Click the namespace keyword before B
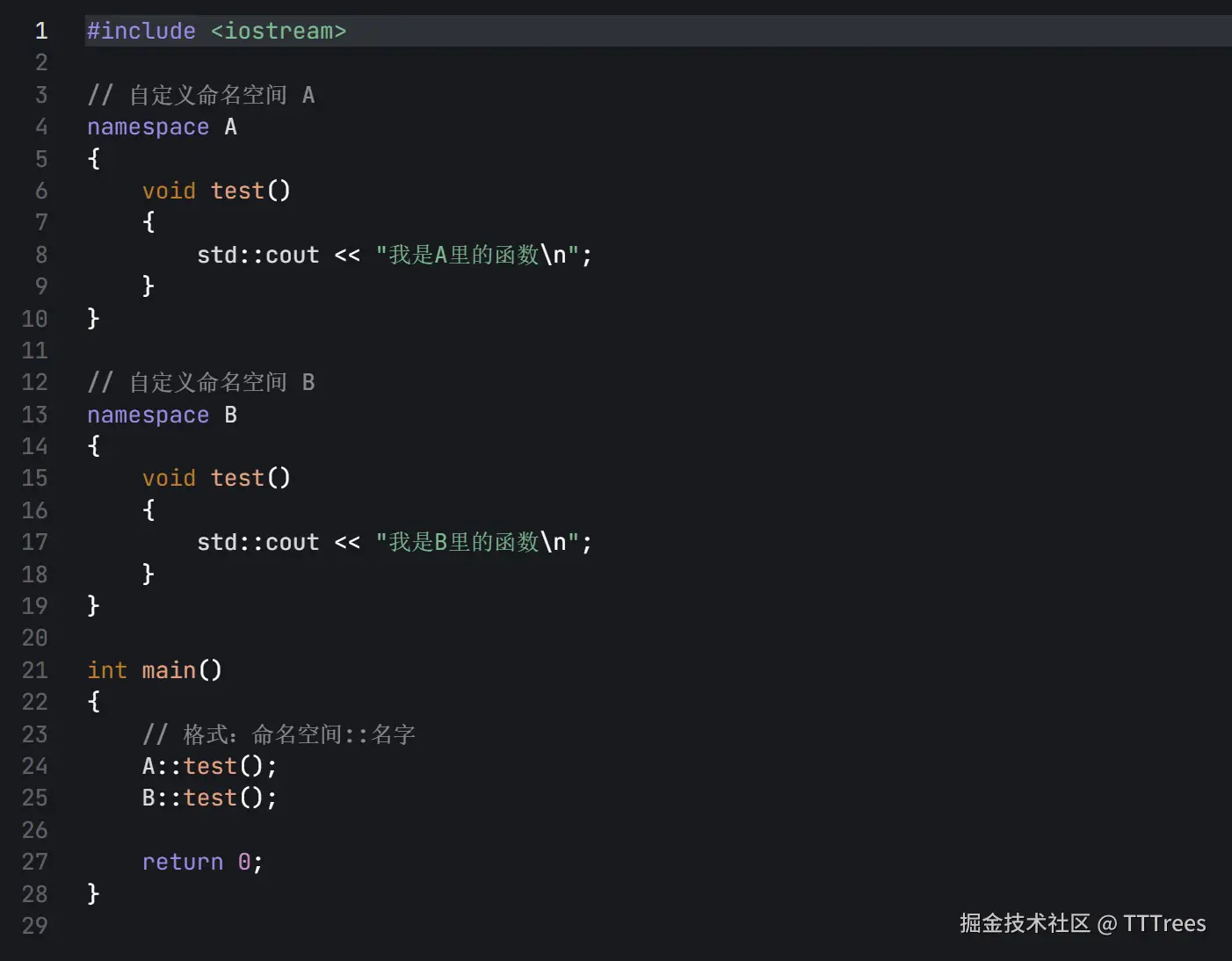The width and height of the screenshot is (1232, 961). pyautogui.click(x=148, y=415)
